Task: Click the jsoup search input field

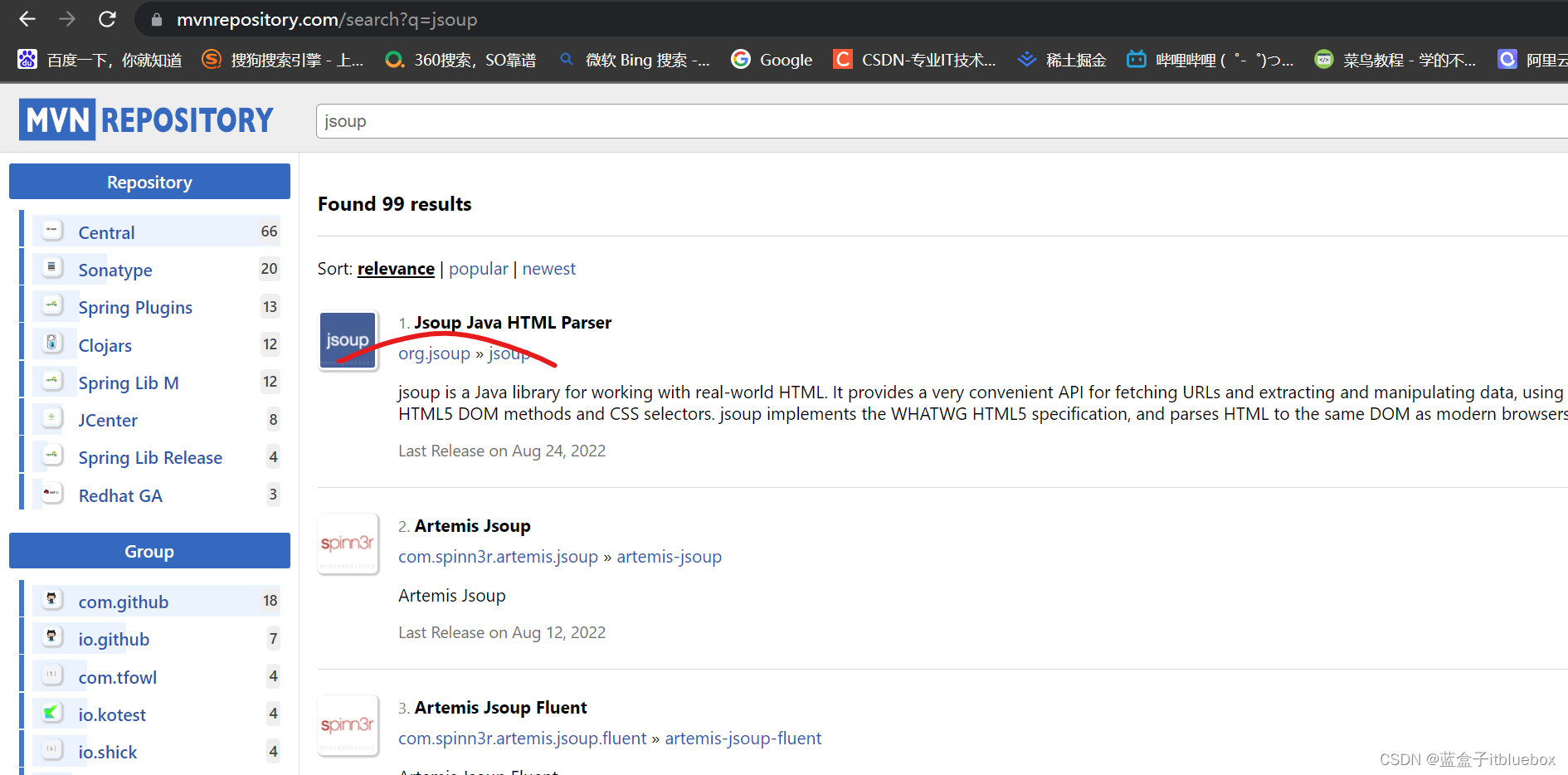Action: (942, 121)
